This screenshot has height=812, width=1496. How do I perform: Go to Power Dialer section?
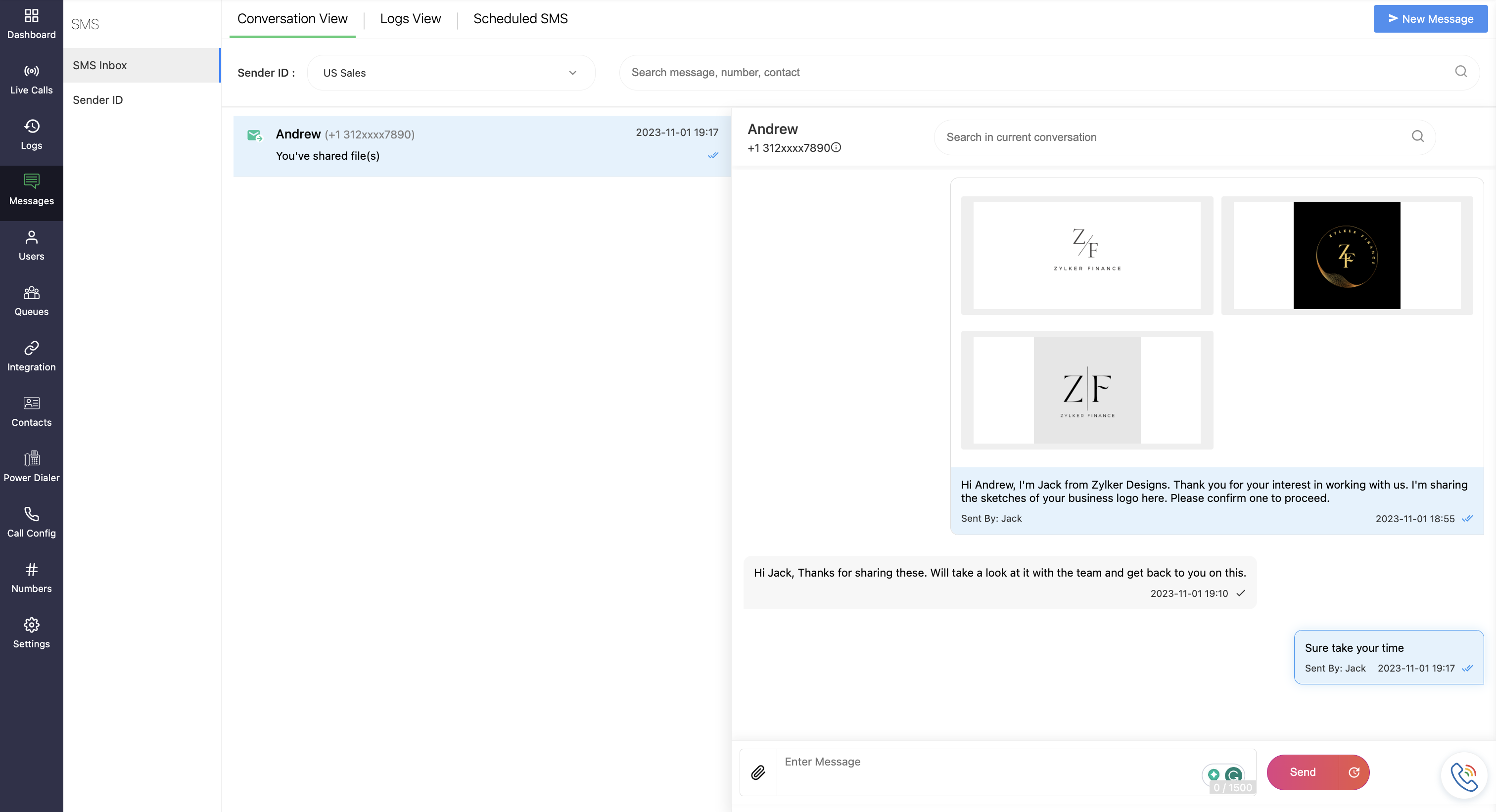(31, 467)
